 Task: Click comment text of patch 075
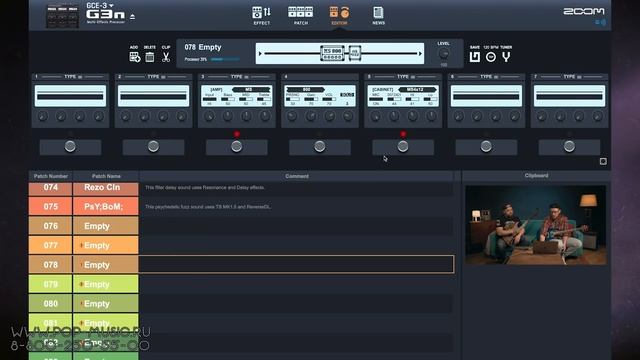tap(208, 207)
